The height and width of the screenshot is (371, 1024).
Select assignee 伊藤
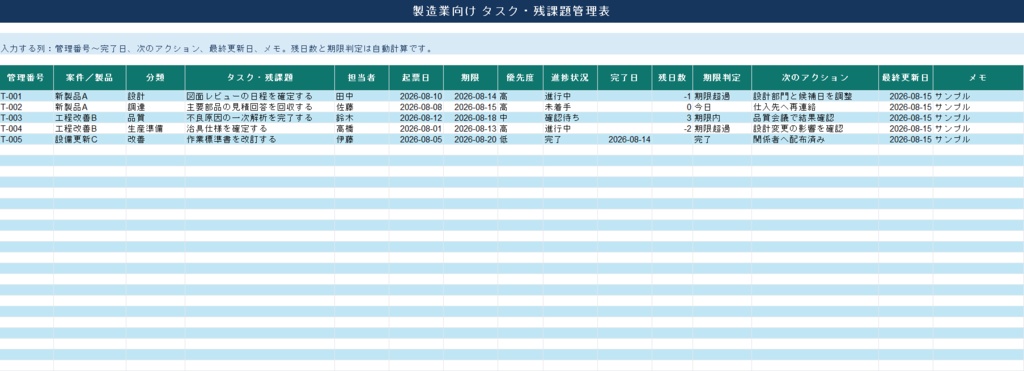(362, 139)
